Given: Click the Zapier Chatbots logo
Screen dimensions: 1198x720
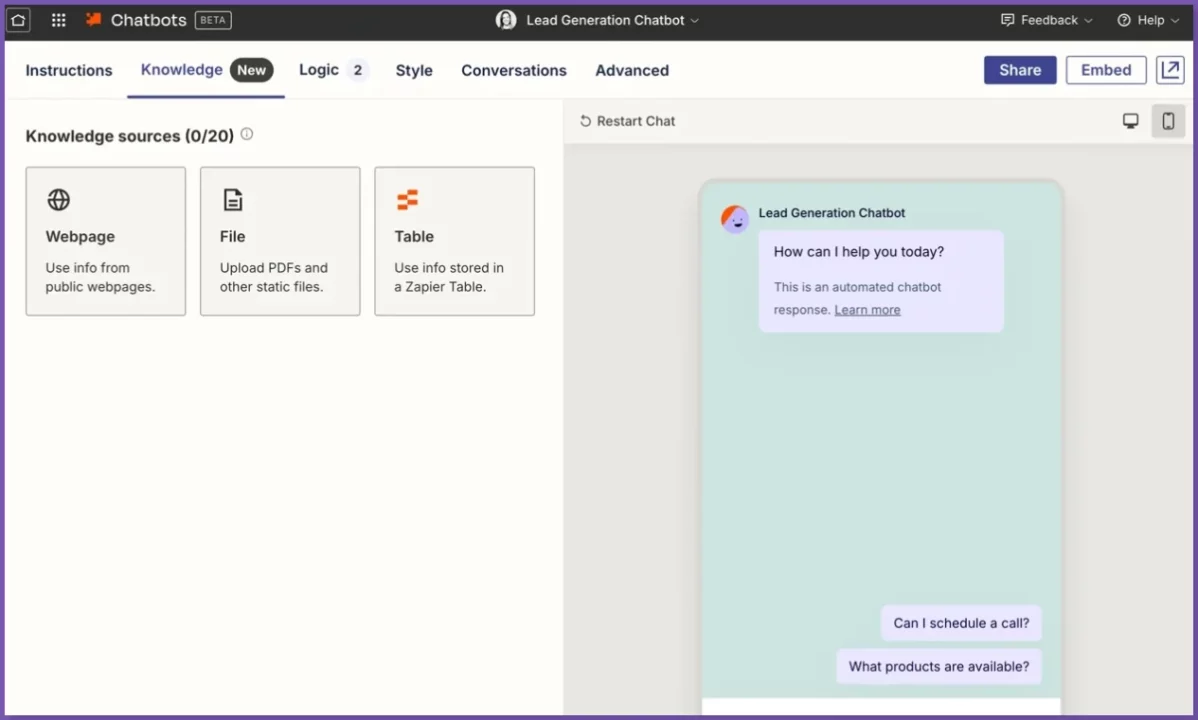Looking at the screenshot, I should point(95,18).
